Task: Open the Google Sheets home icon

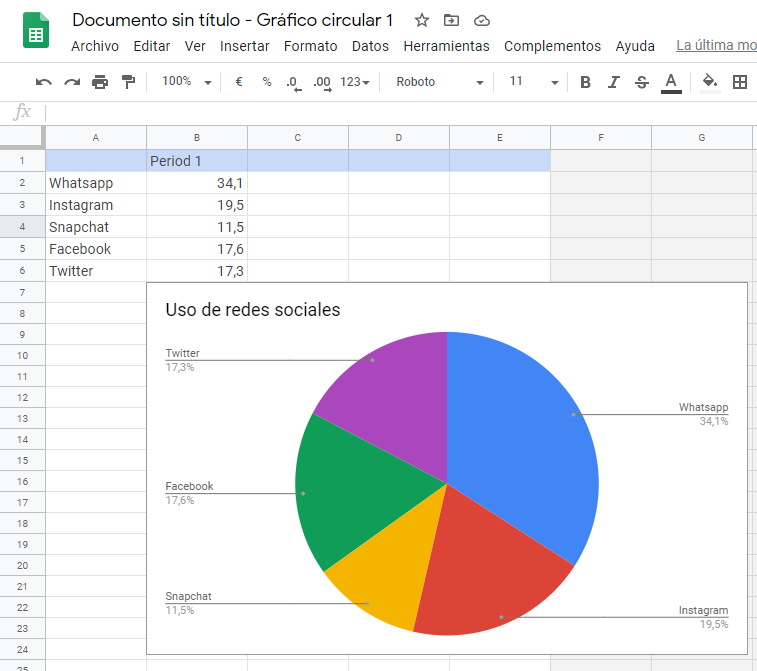Action: [37, 31]
